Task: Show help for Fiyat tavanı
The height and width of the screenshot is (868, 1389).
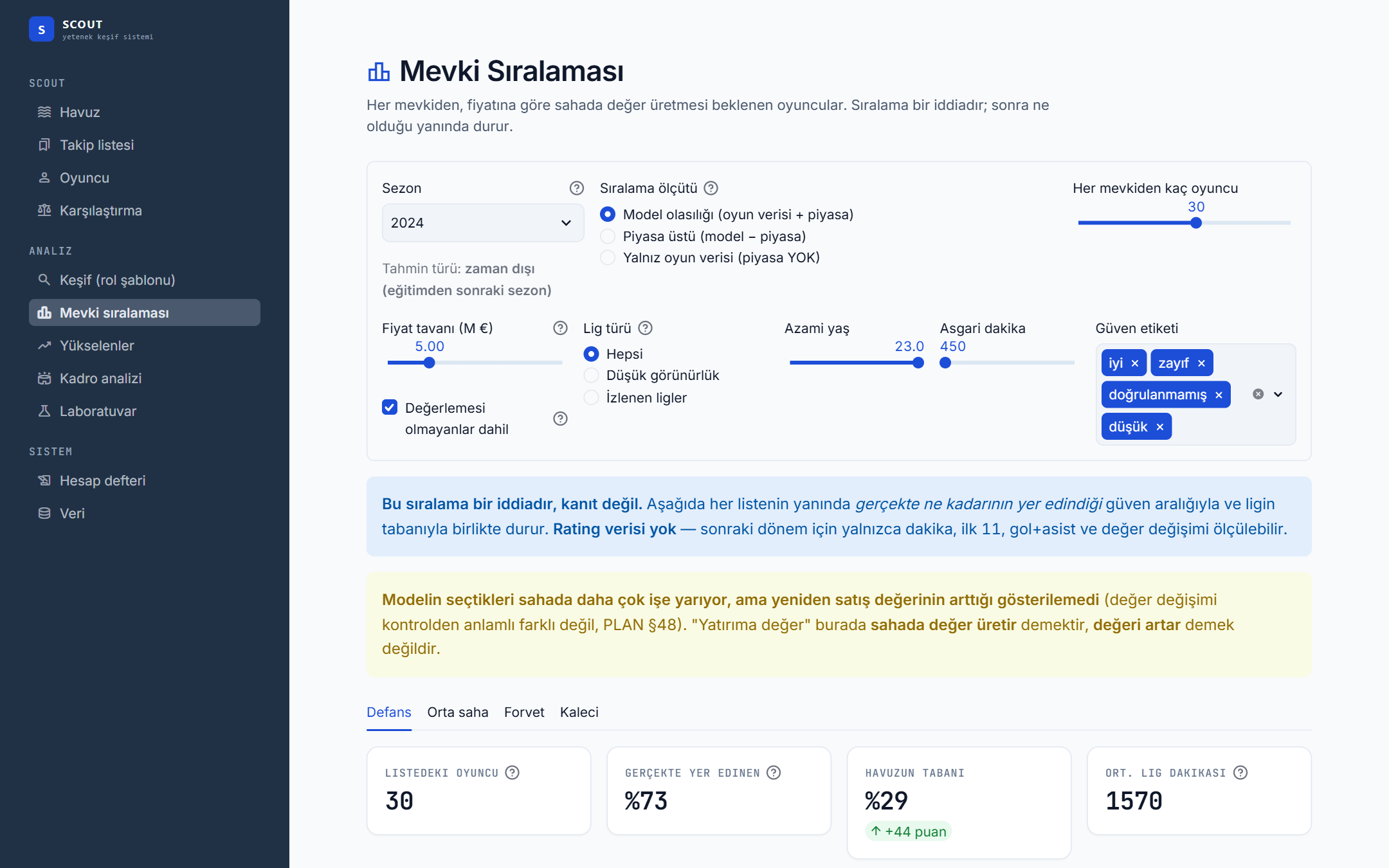Action: coord(560,328)
